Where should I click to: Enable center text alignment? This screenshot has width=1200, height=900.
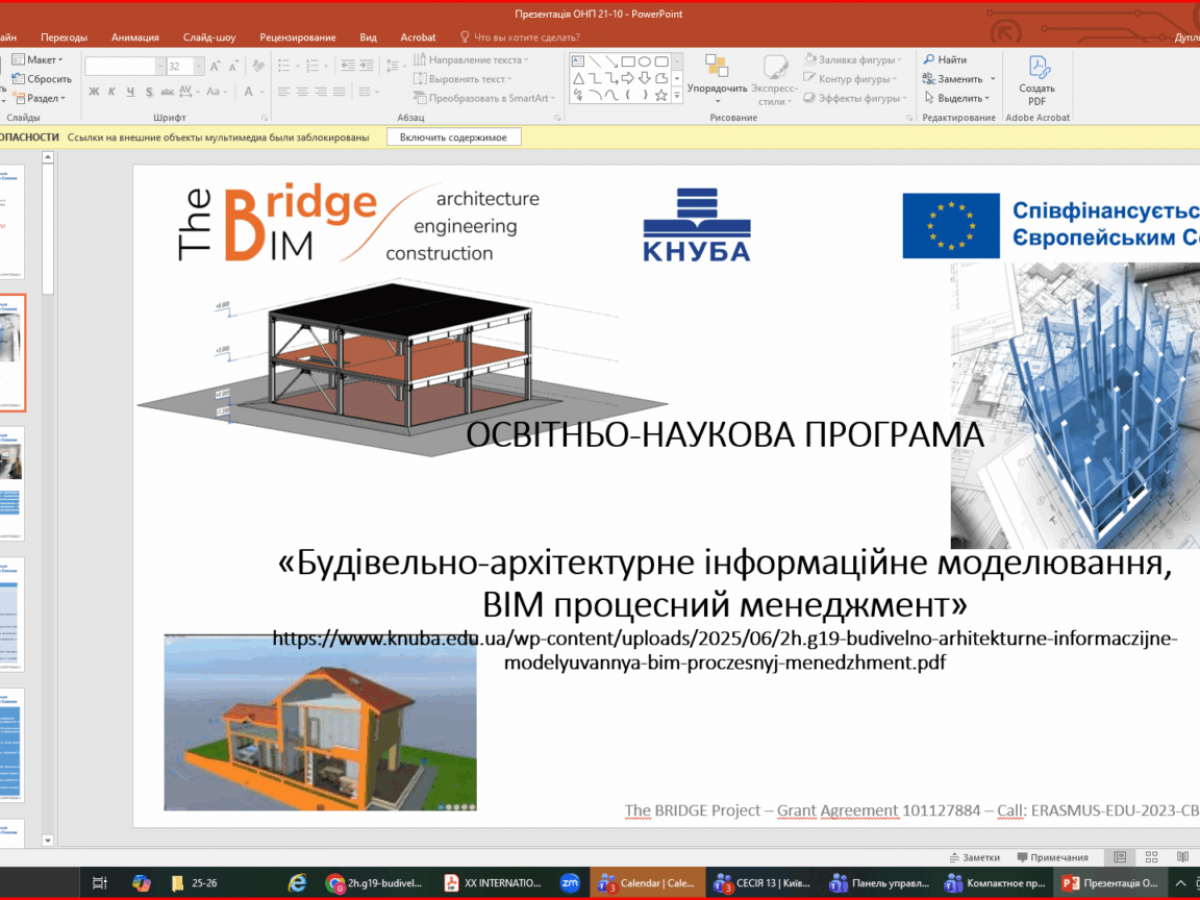pyautogui.click(x=300, y=90)
